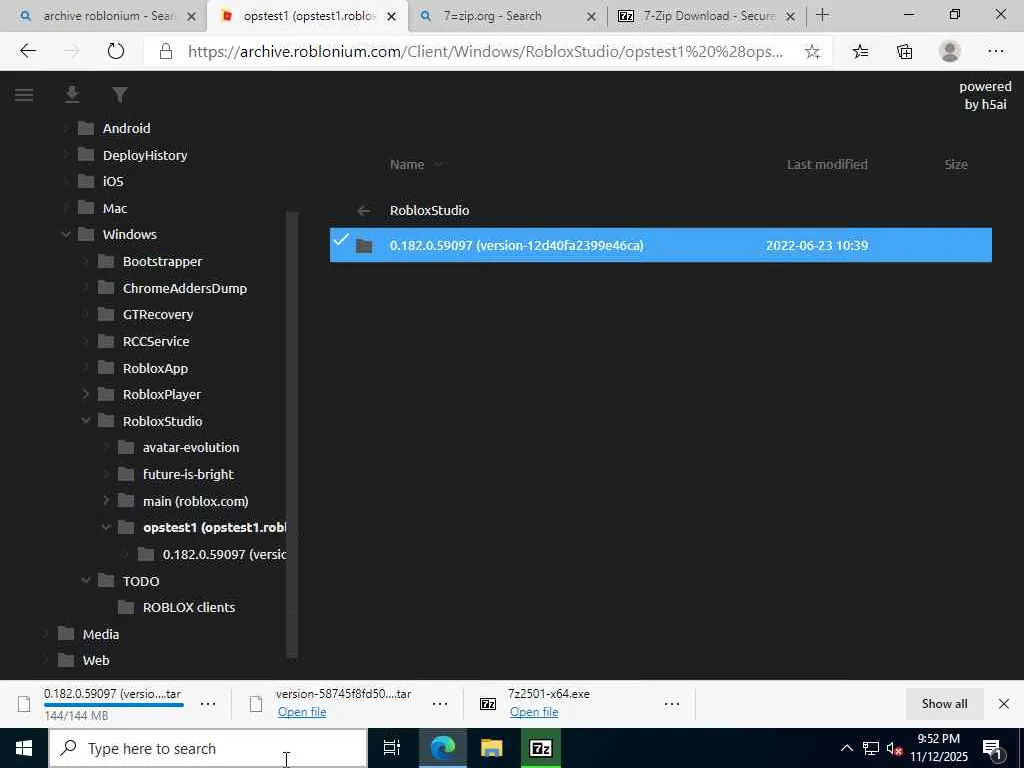The width and height of the screenshot is (1024, 768).
Task: Sort by the Size column
Action: click(955, 165)
